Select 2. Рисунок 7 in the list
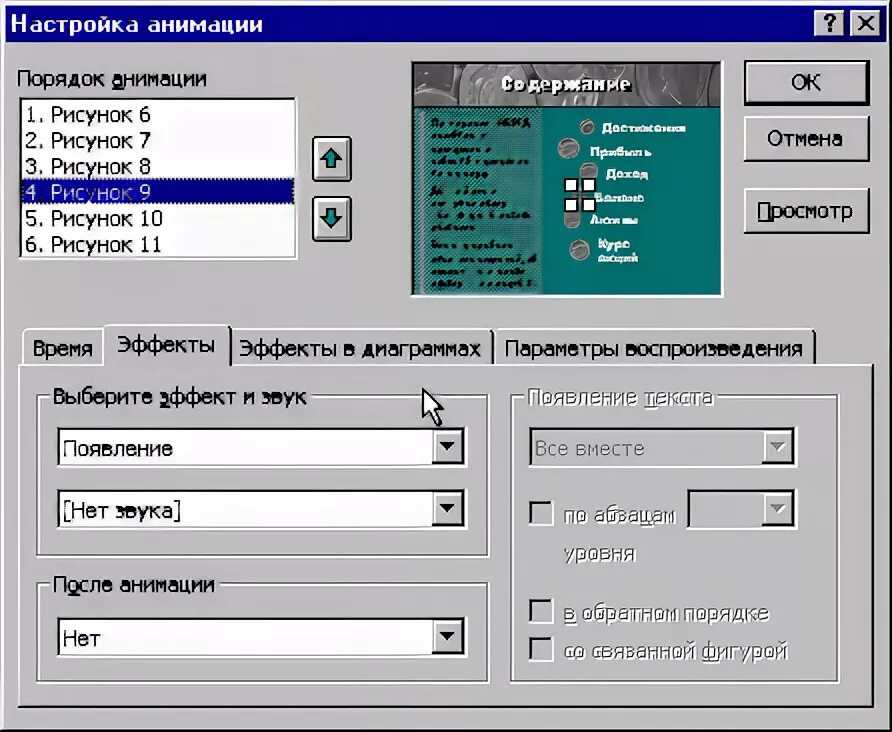 tap(158, 140)
